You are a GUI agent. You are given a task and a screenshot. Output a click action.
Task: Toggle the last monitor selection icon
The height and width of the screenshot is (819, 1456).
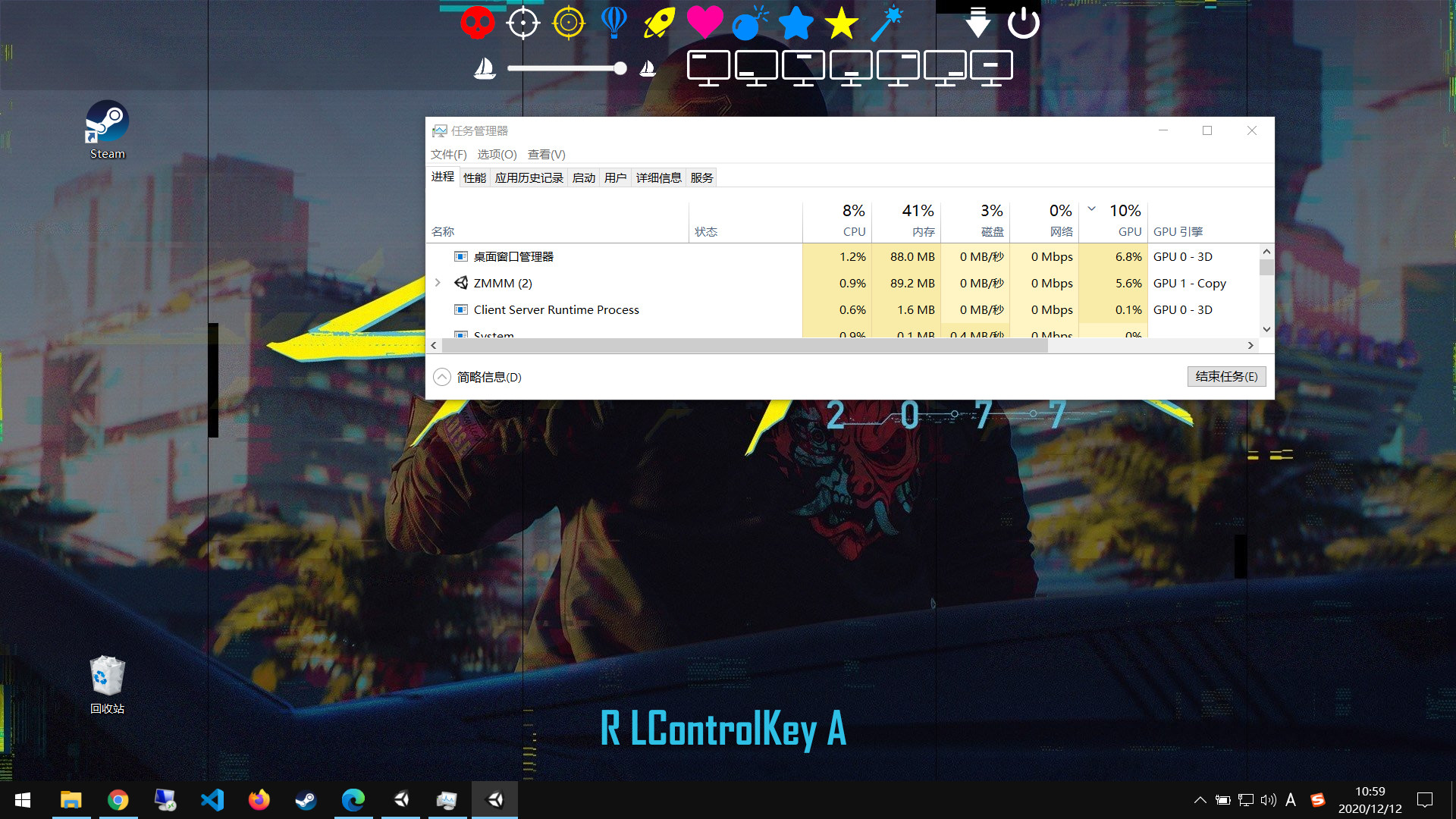point(992,67)
